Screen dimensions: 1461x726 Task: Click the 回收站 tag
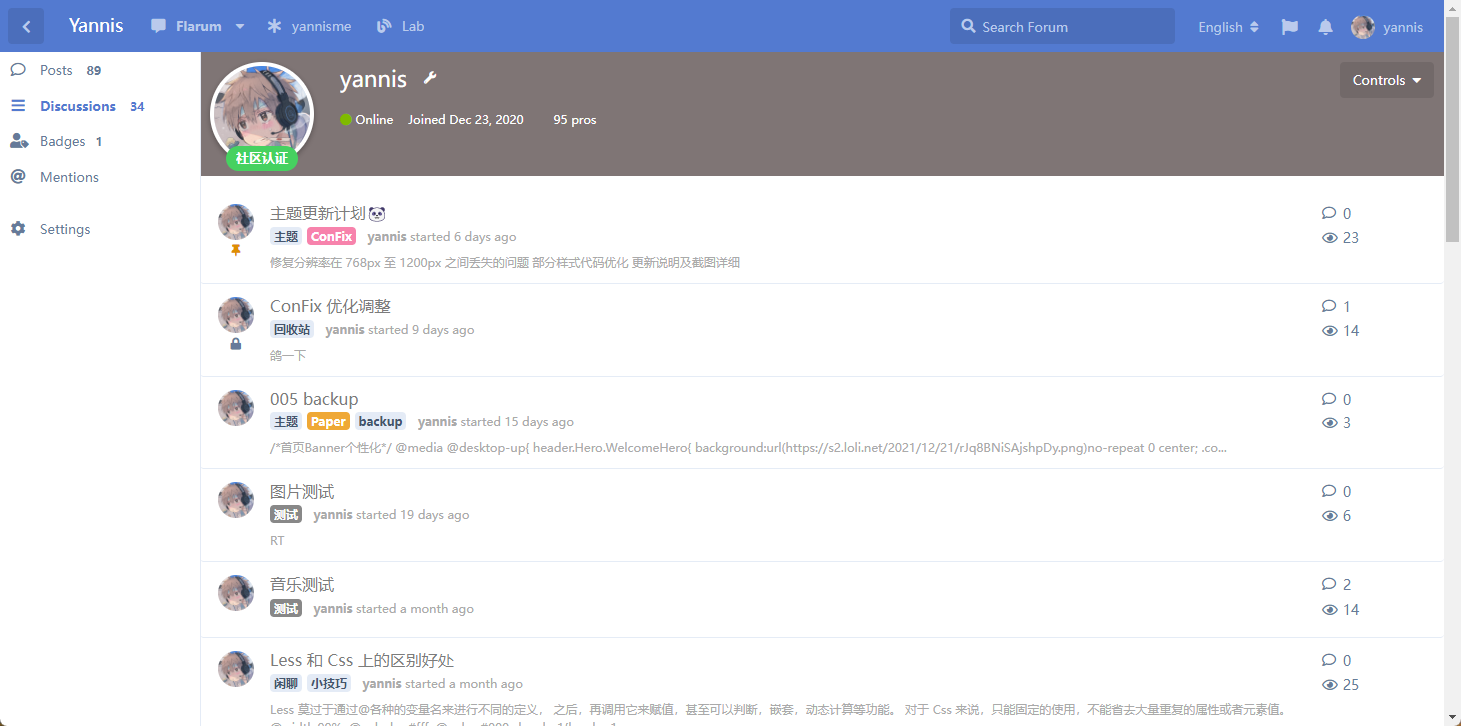(292, 330)
